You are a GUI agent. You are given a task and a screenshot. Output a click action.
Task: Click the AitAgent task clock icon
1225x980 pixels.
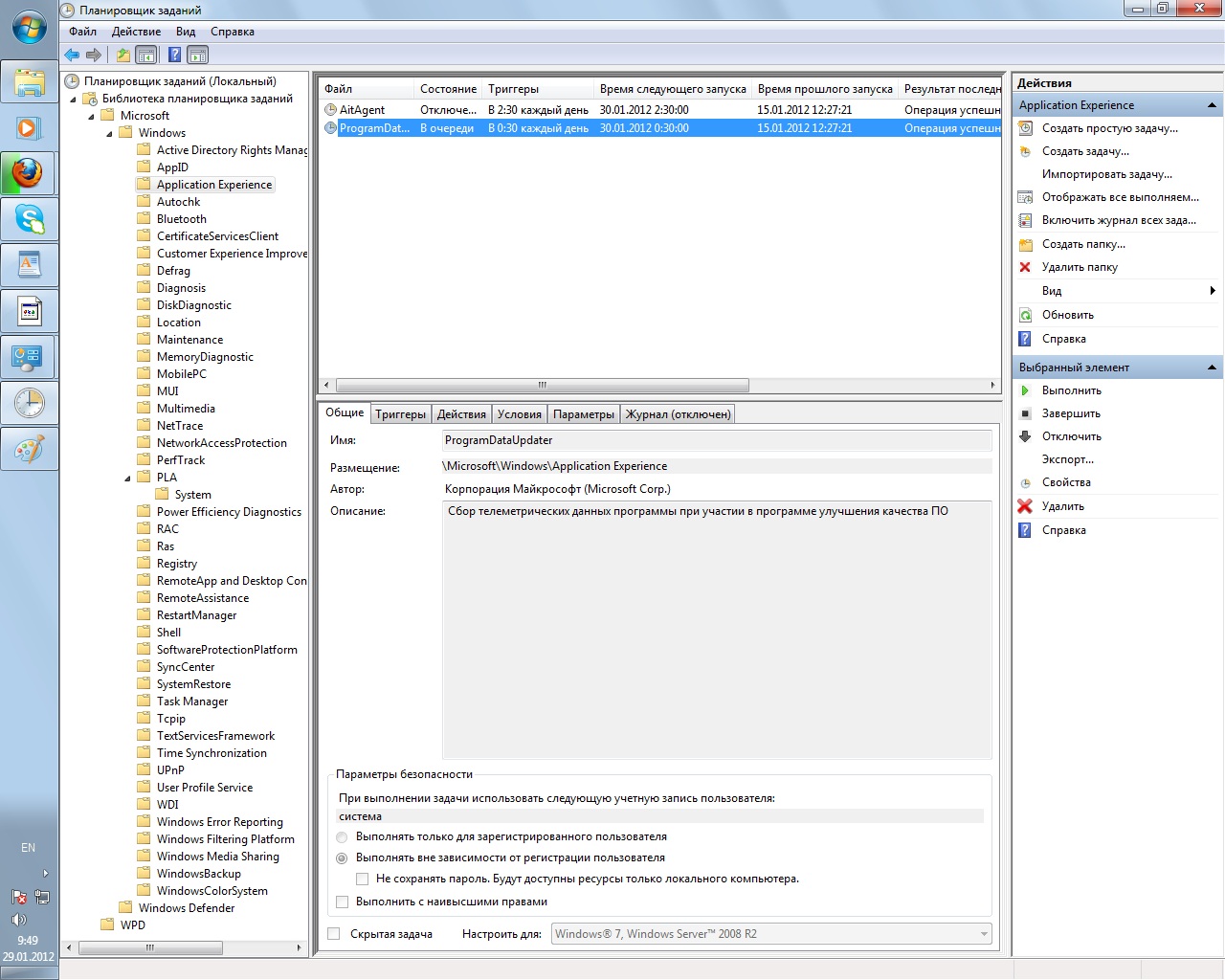[330, 110]
